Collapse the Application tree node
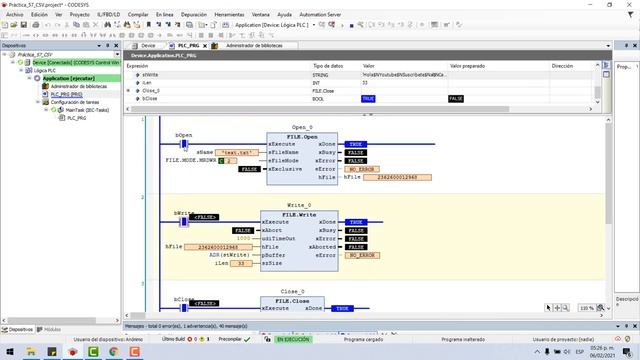Image resolution: width=640 pixels, height=360 pixels. coord(29,78)
